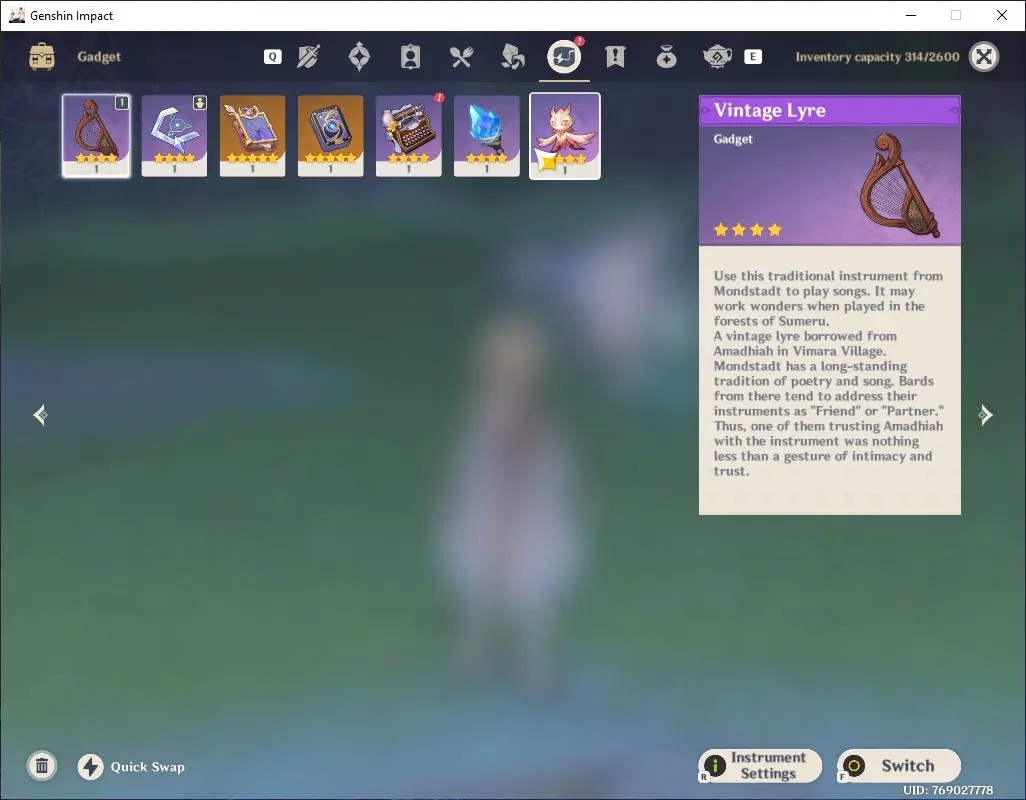Select the five-star open book gadget
The height and width of the screenshot is (800, 1026).
point(252,135)
